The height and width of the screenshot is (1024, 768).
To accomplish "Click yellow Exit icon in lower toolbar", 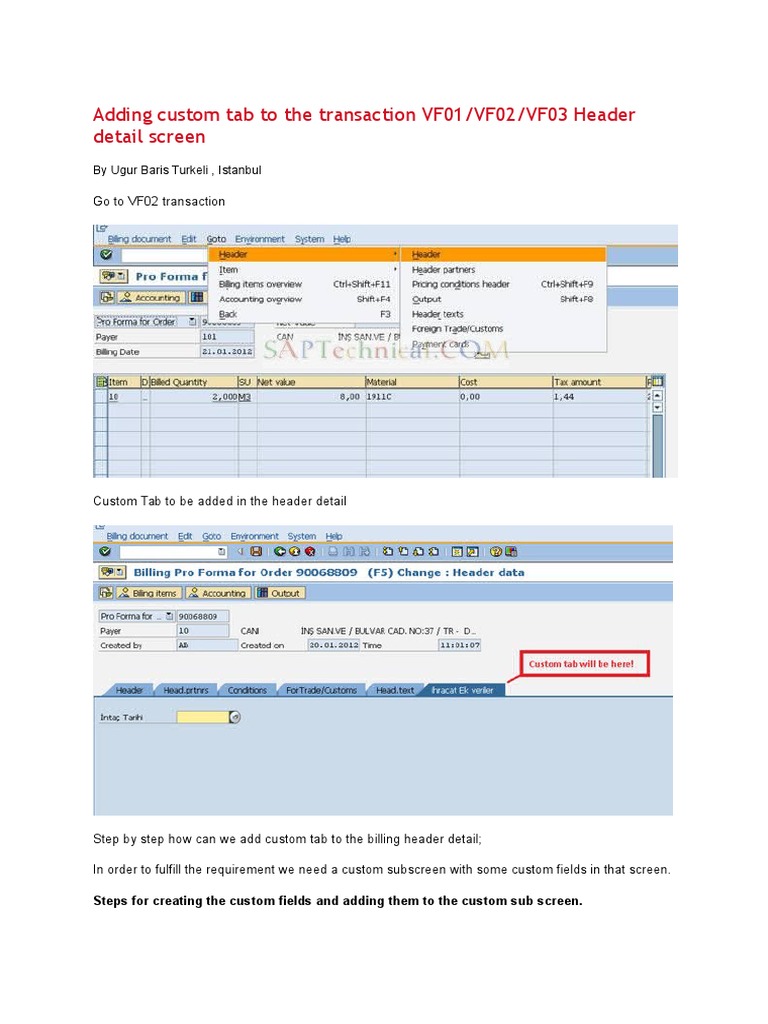I will [x=295, y=552].
